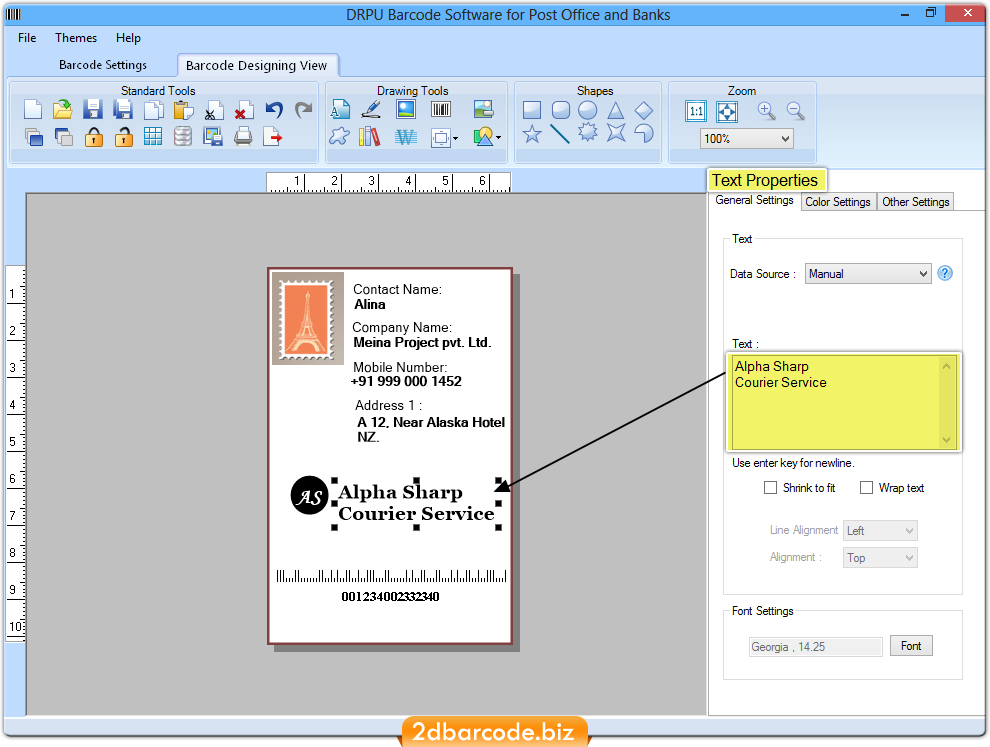The image size is (990, 747).
Task: Select the Signature pen tool
Action: coord(371,110)
